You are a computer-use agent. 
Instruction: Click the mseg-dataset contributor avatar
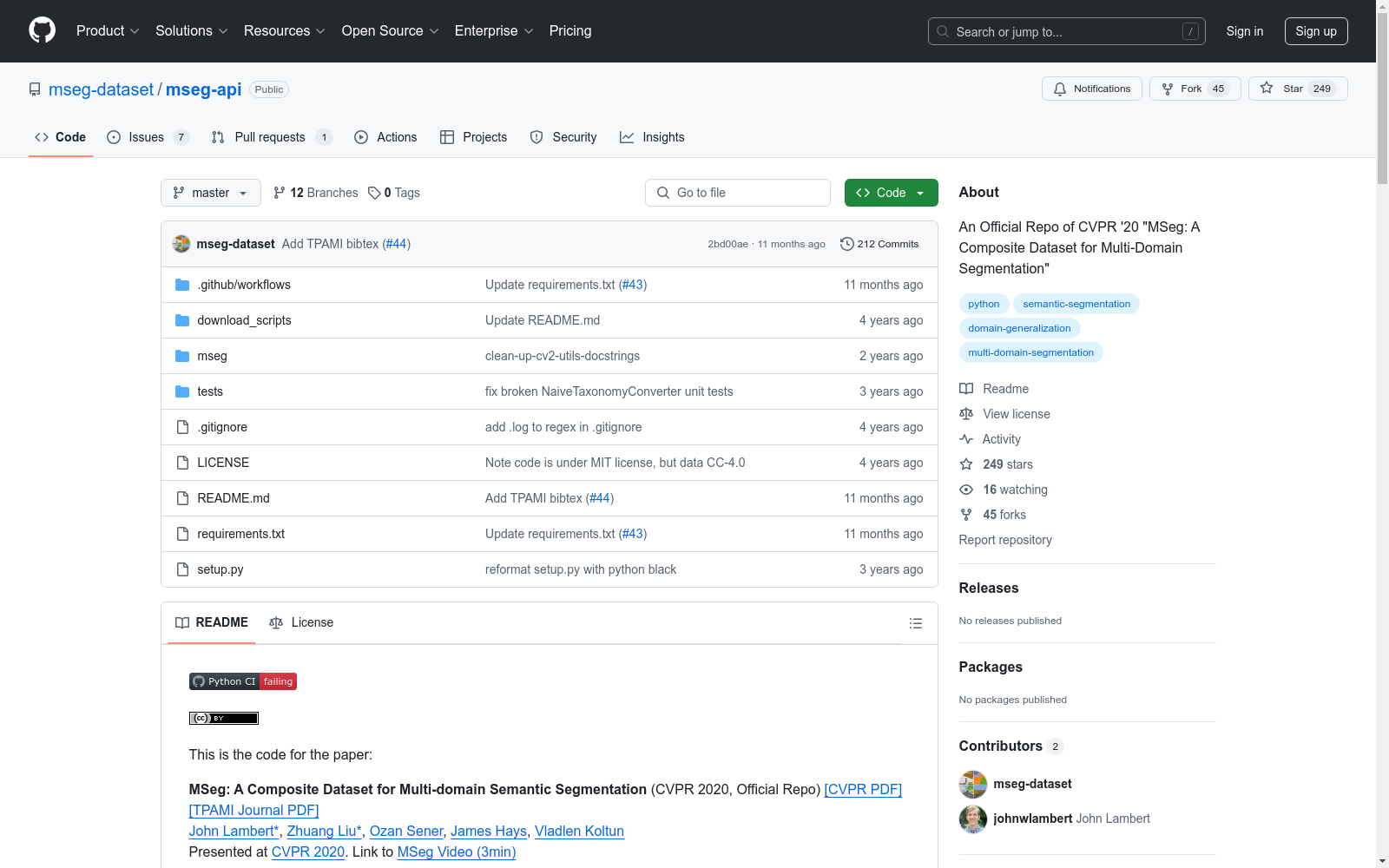(973, 784)
